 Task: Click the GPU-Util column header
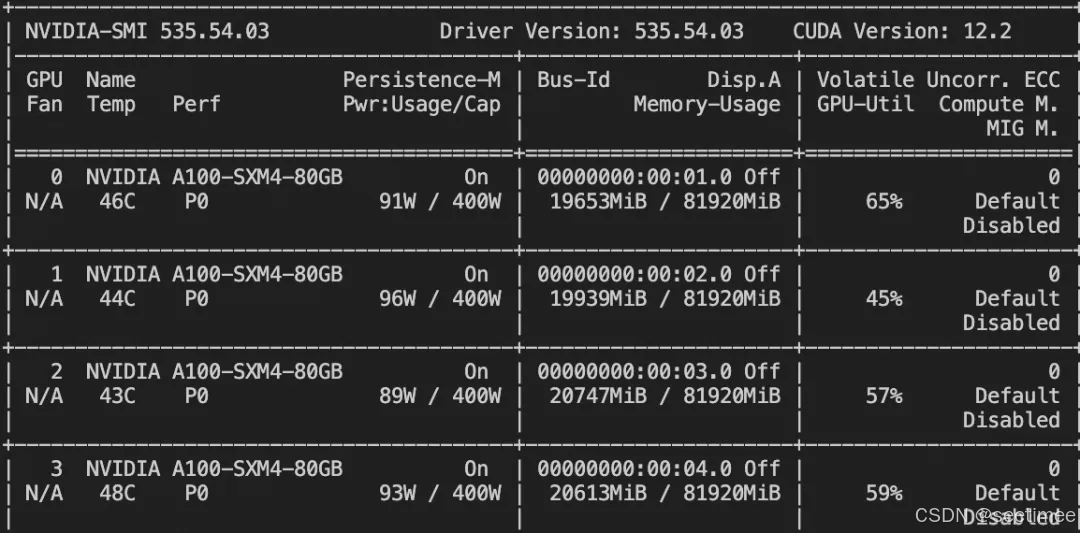865,104
